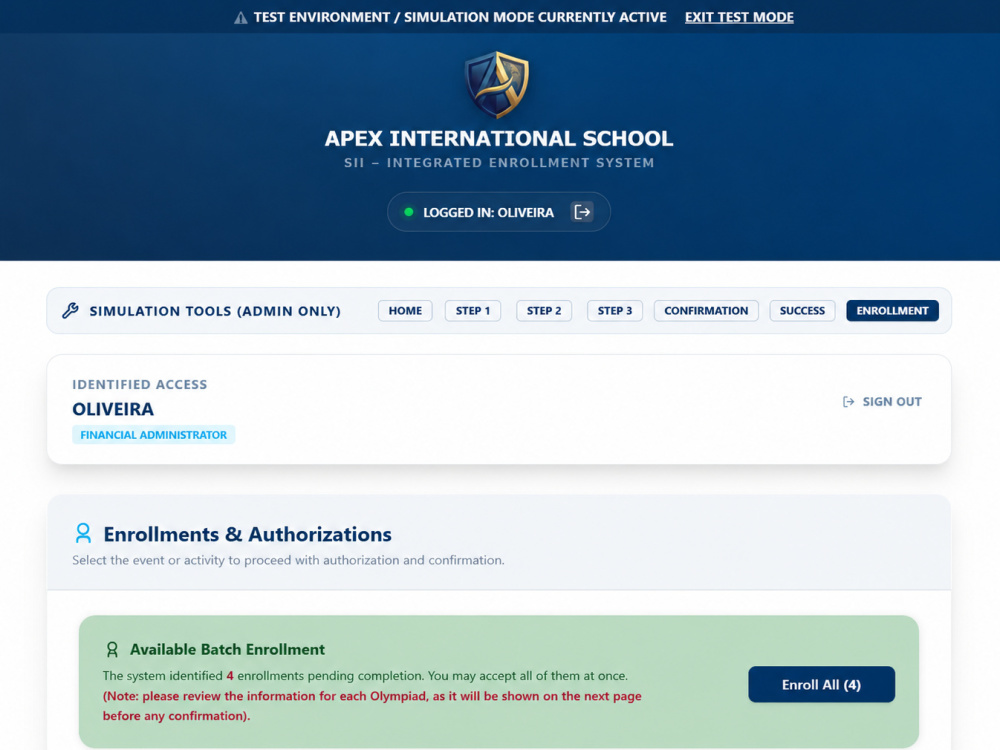
Task: Select the active ENROLLMENT tab
Action: click(x=892, y=311)
